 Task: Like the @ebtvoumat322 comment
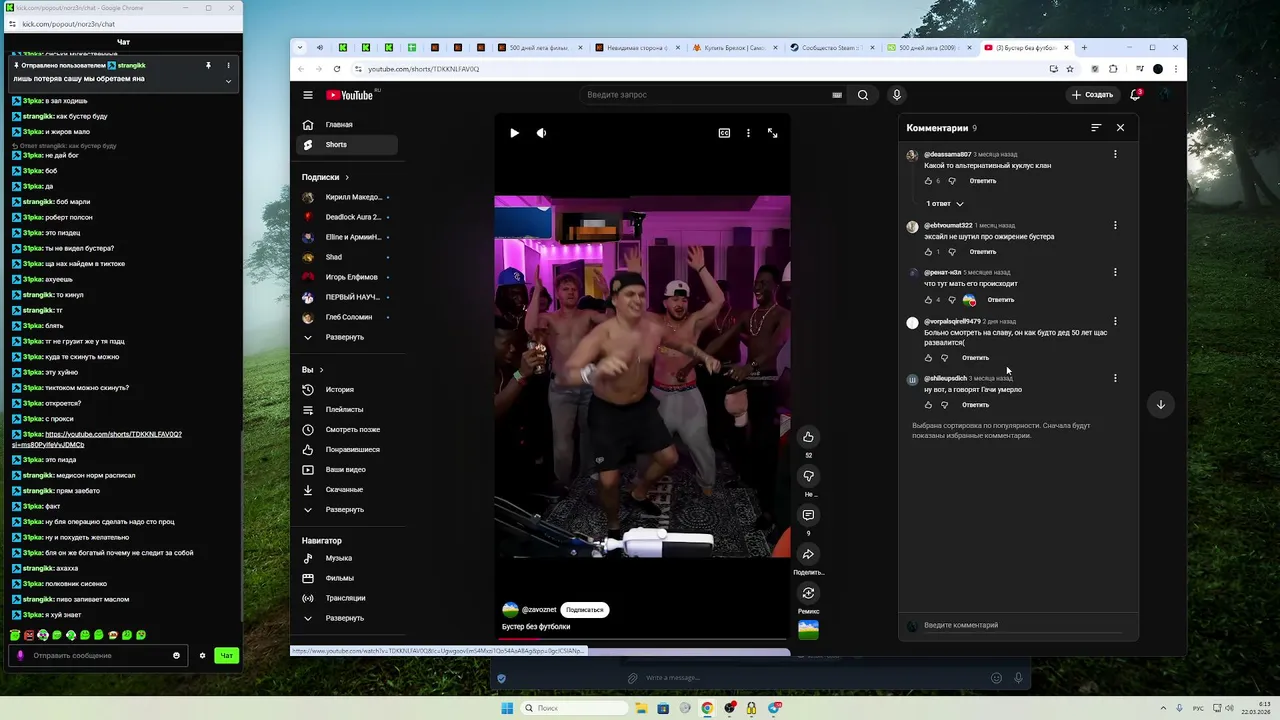pos(928,252)
